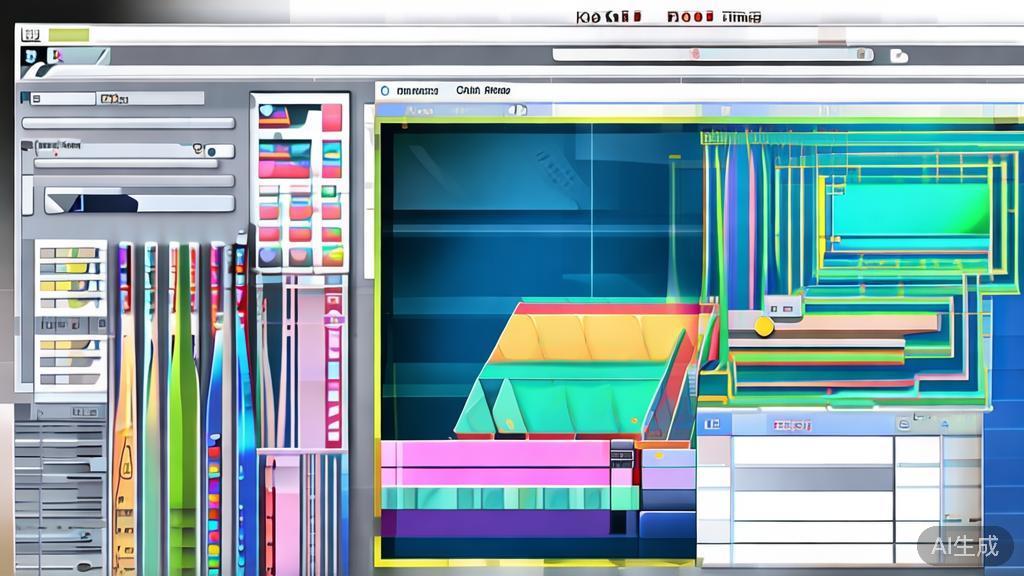This screenshot has width=1024, height=576.
Task: Click the gray stamp icon right of the address bar
Action: point(862,54)
